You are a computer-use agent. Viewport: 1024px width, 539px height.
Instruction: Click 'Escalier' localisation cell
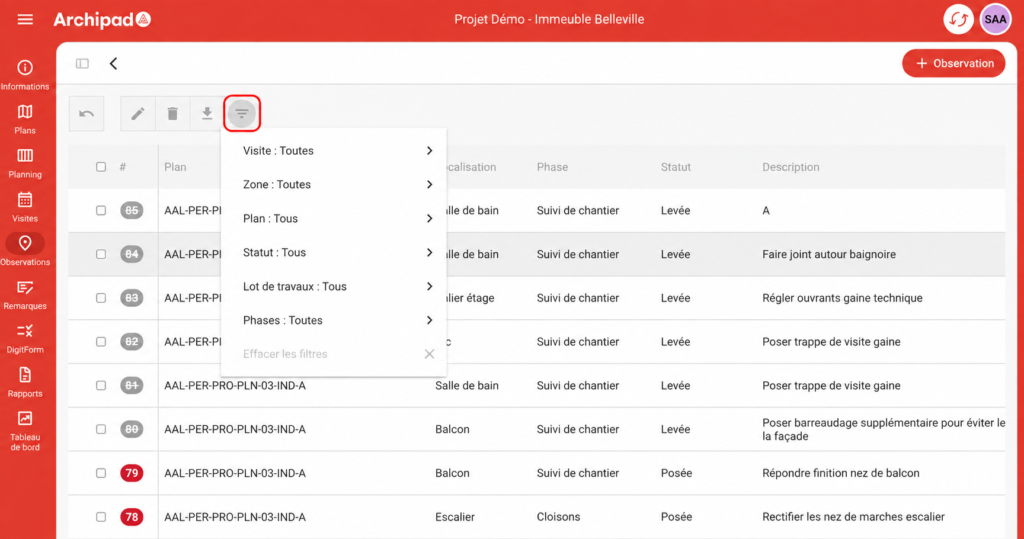[x=455, y=517]
